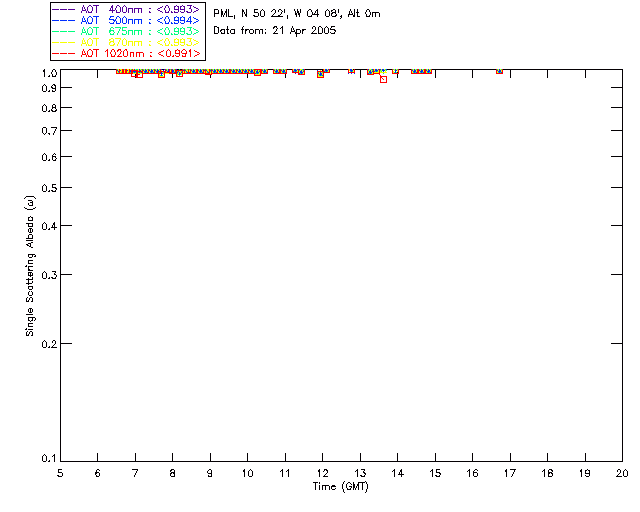Image resolution: width=640 pixels, height=512 pixels.
Task: Click the PML station location text
Action: (297, 14)
